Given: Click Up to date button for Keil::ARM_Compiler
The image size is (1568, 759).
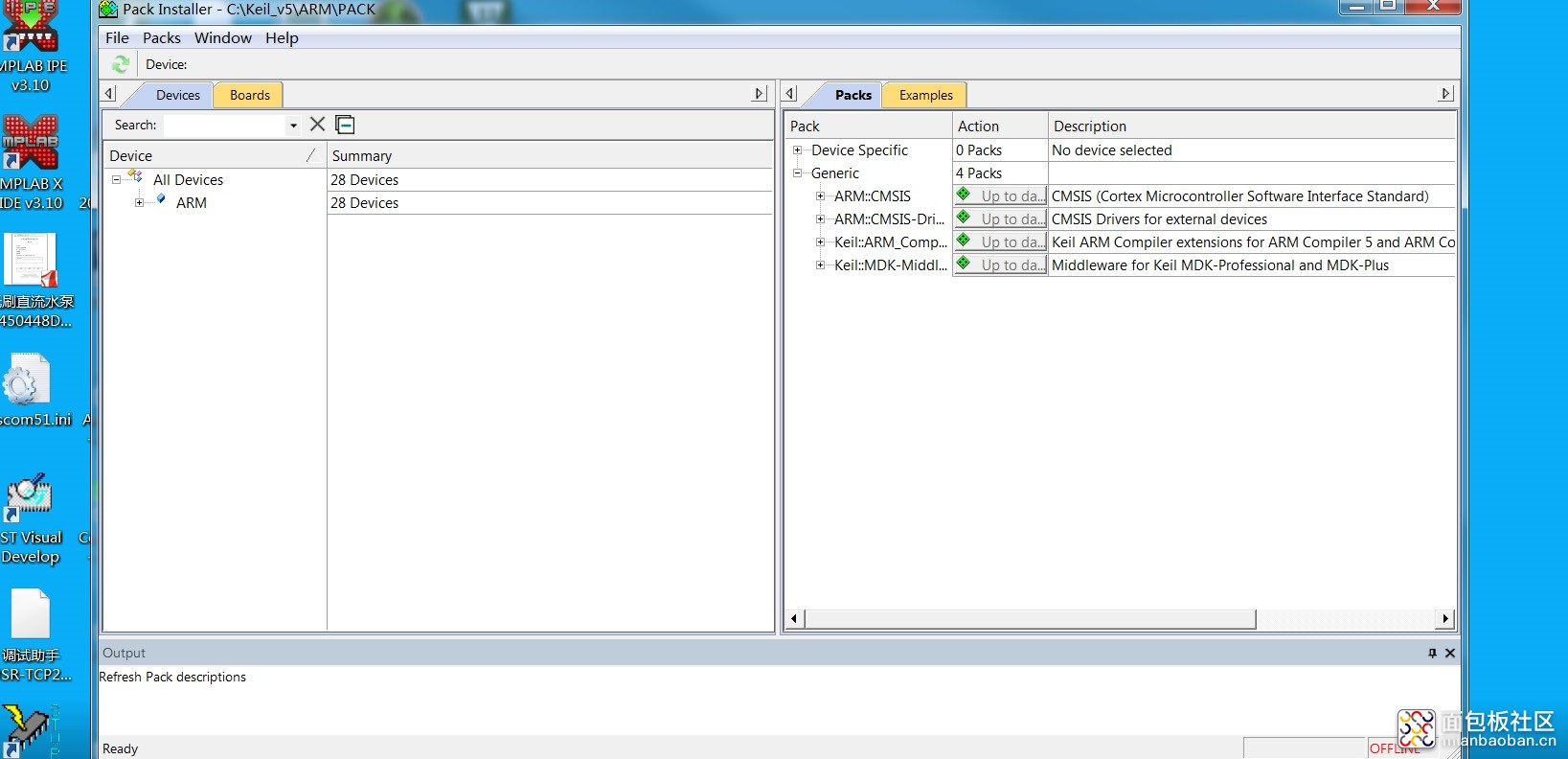Looking at the screenshot, I should (1001, 241).
